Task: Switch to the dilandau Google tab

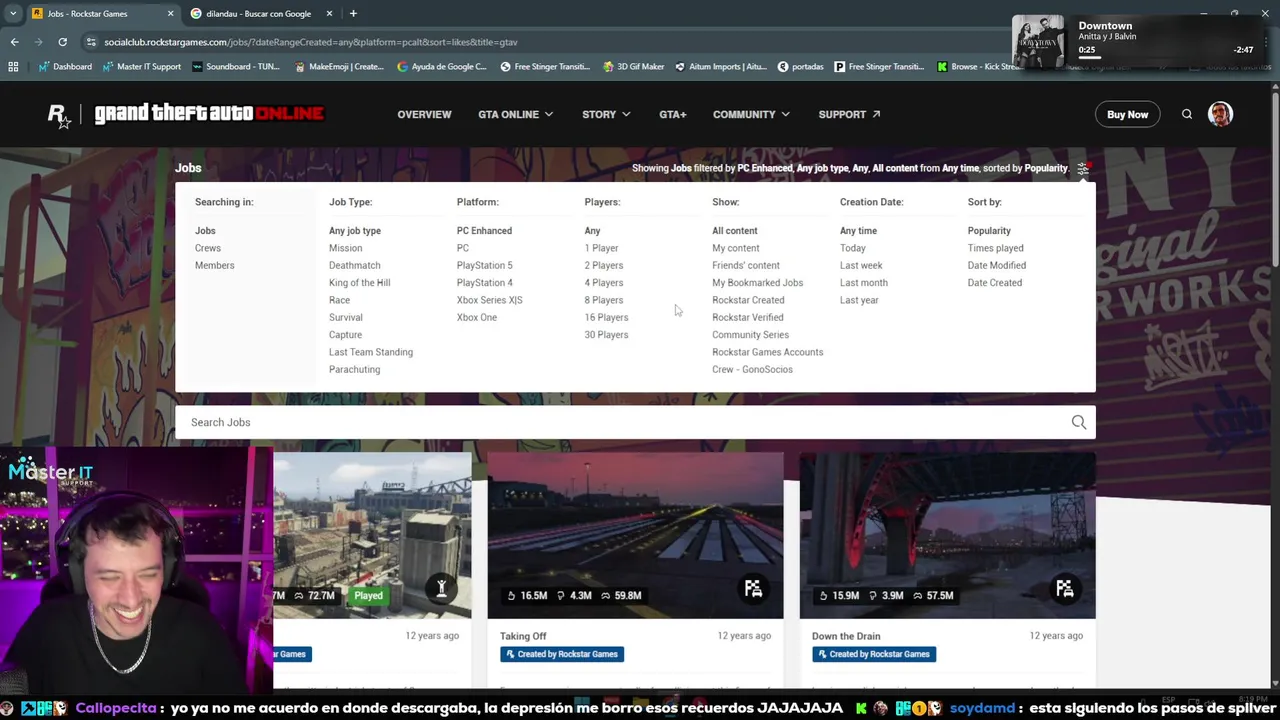Action: pos(258,13)
